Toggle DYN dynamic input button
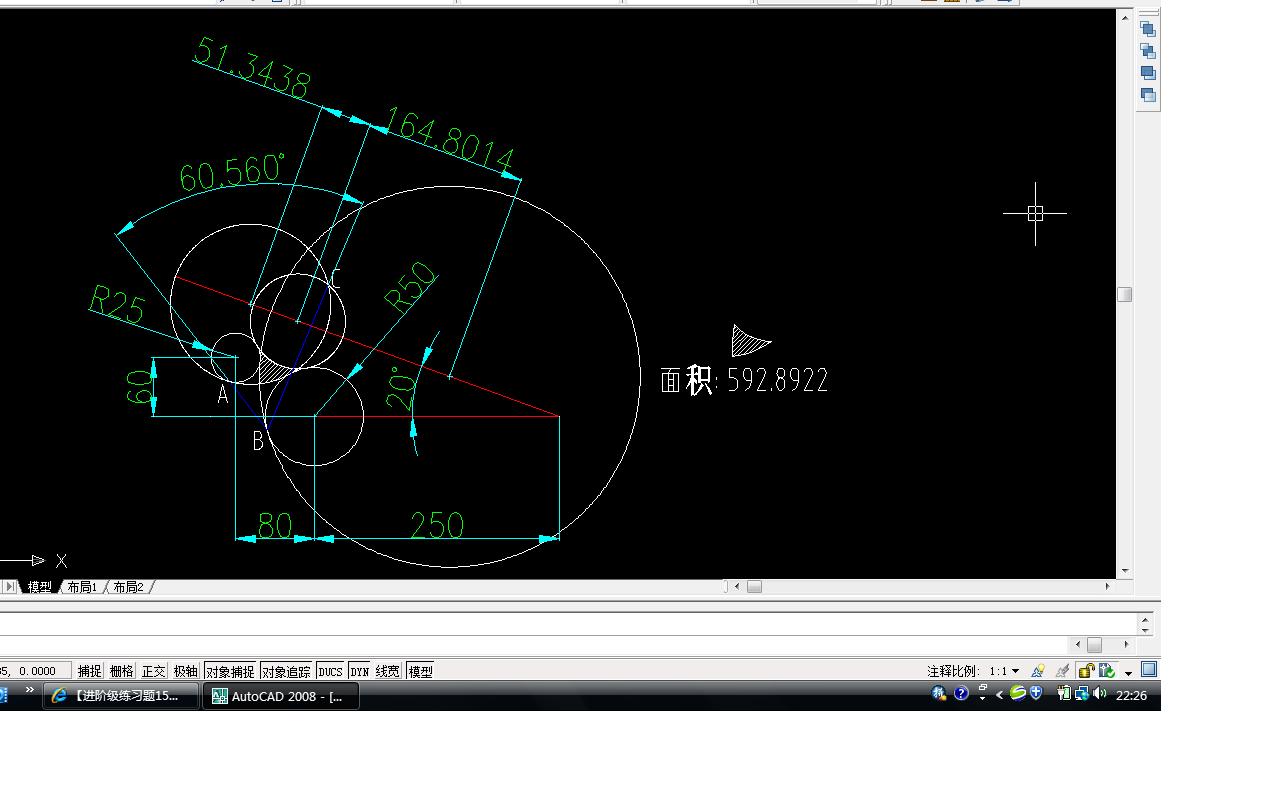The height and width of the screenshot is (800, 1280). 360,671
